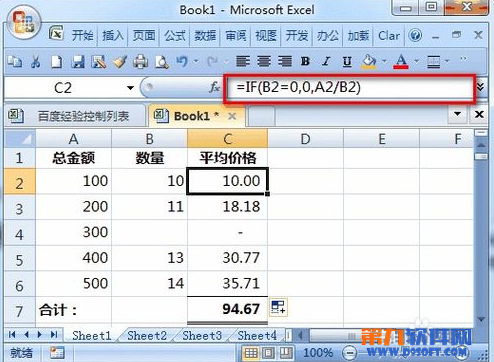Image resolution: width=494 pixels, height=362 pixels.
Task: Click the Save floppy disk icon
Action: pyautogui.click(x=78, y=62)
